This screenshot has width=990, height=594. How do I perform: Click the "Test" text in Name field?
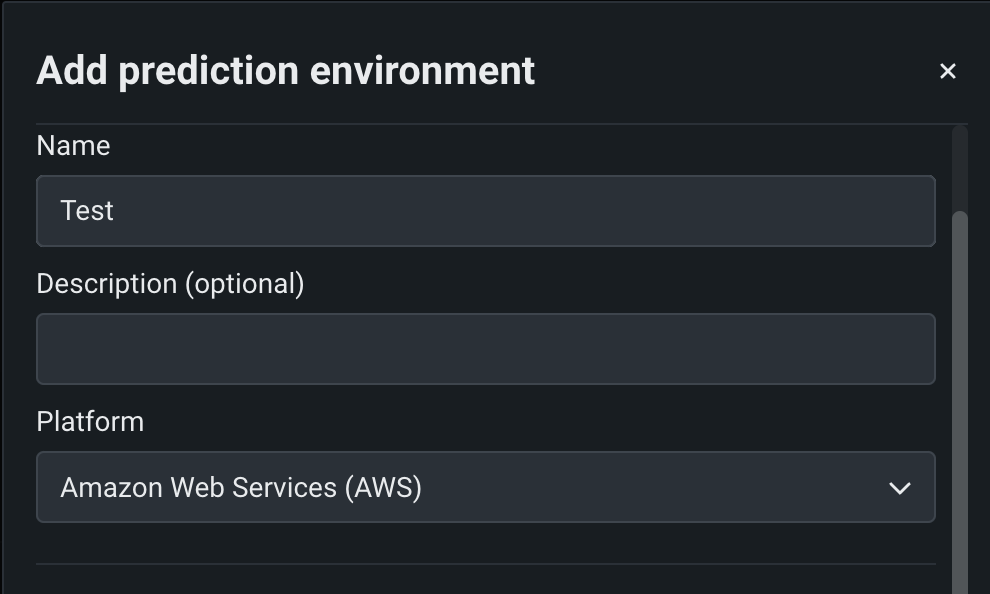click(87, 211)
